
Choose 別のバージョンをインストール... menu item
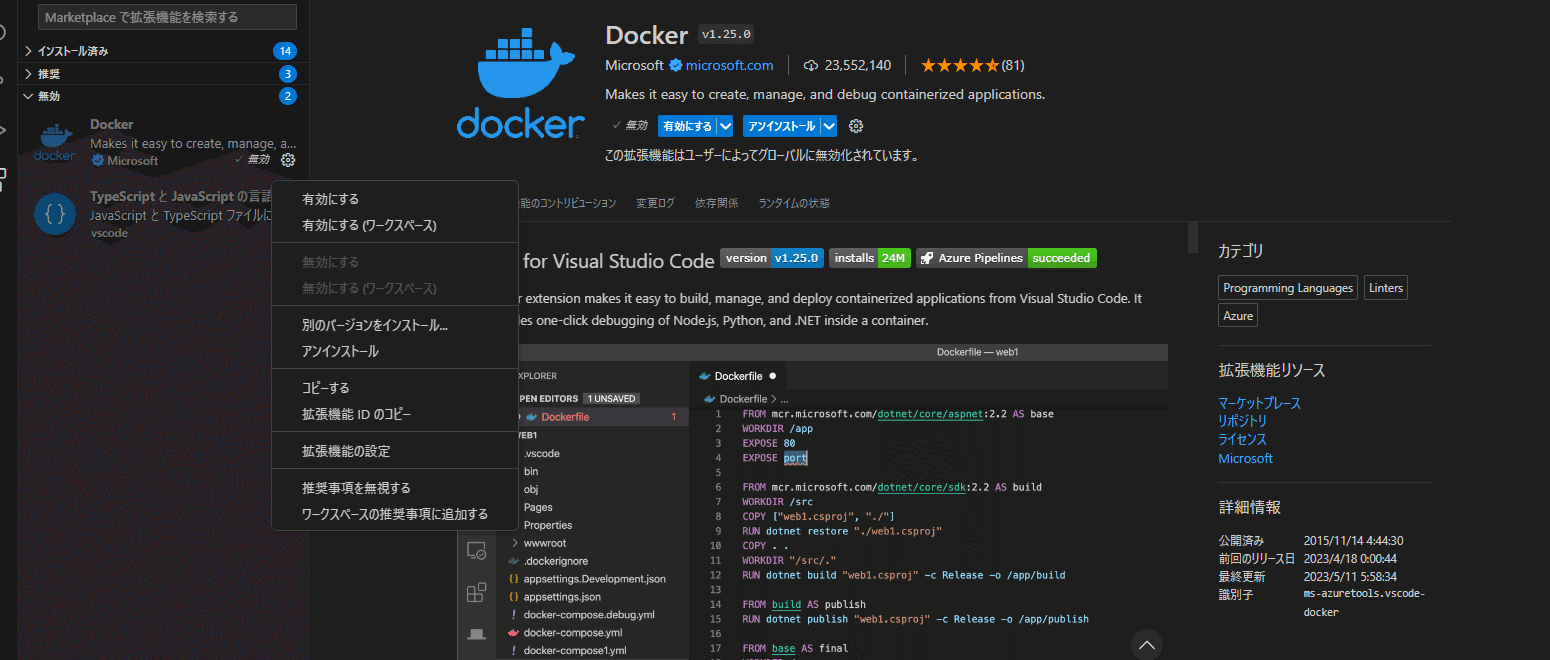pyautogui.click(x=395, y=325)
